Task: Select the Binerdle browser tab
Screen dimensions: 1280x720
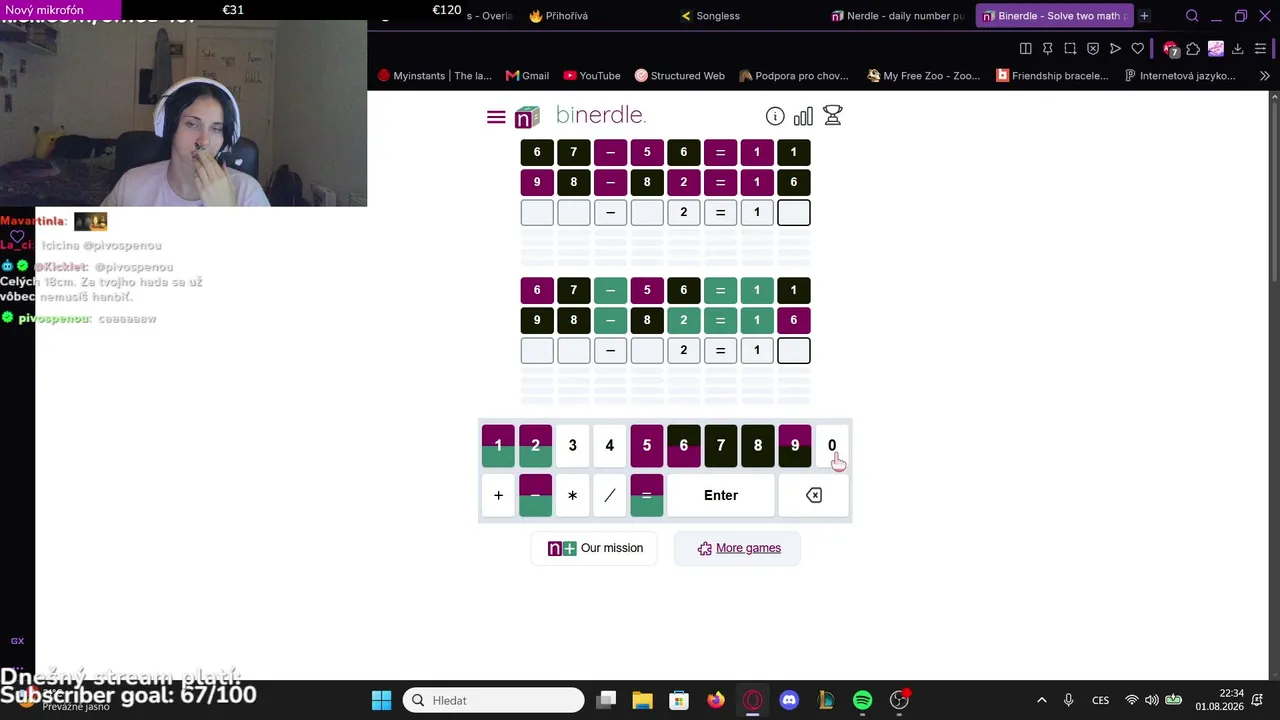Action: [1054, 16]
